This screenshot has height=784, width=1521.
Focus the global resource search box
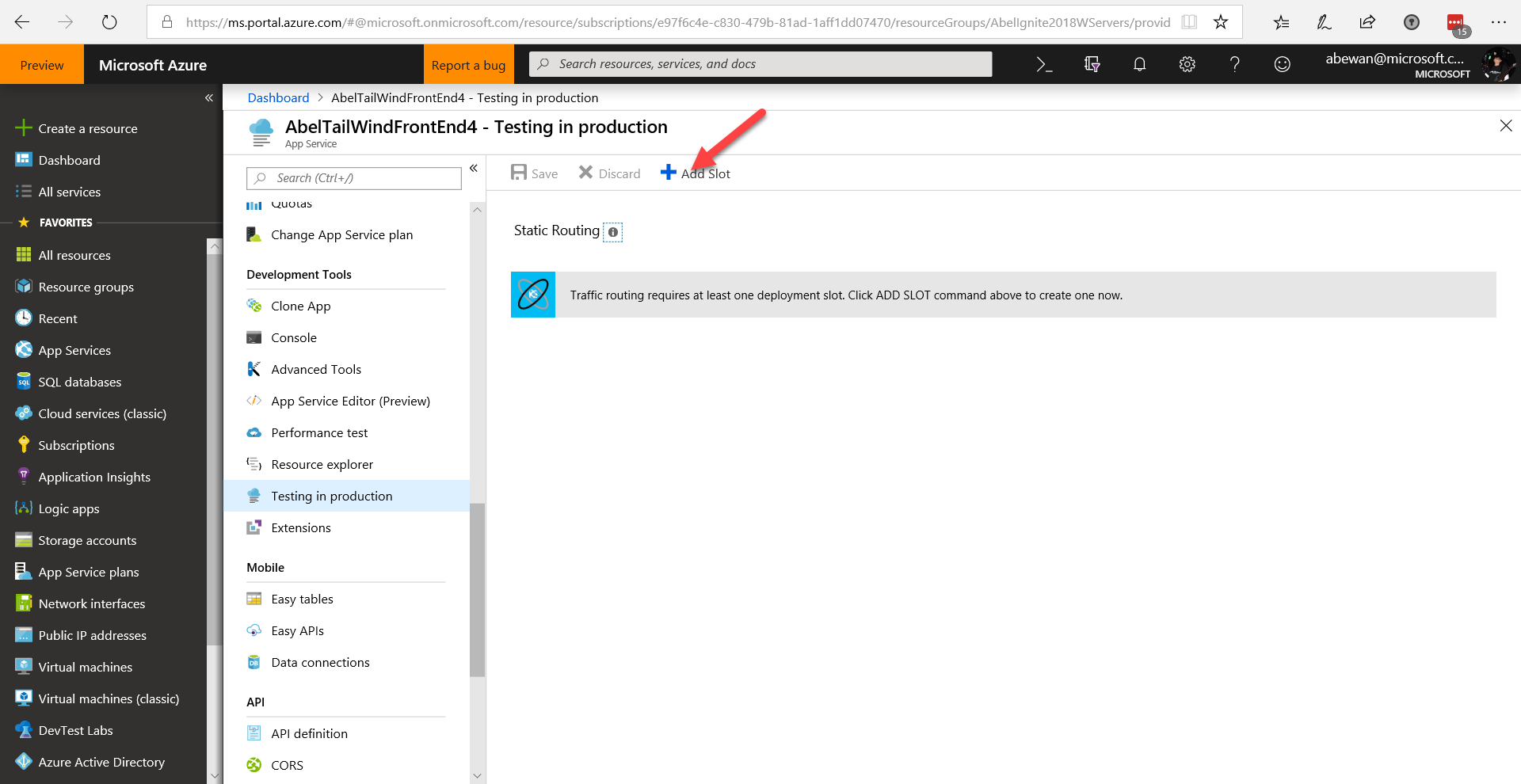pos(760,64)
